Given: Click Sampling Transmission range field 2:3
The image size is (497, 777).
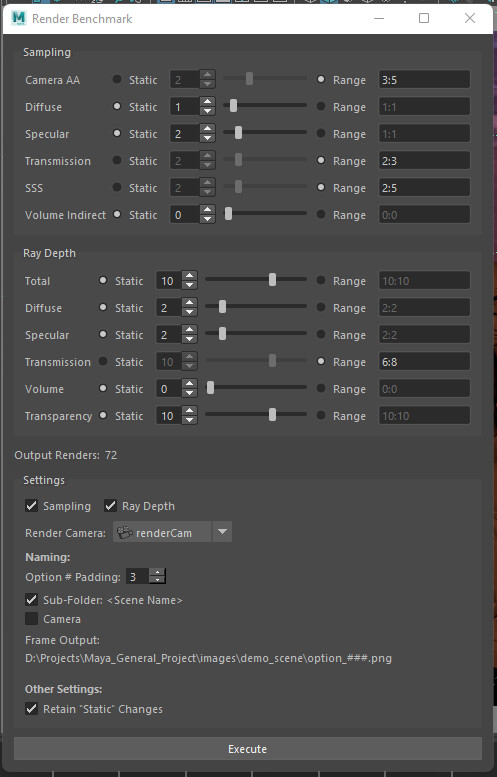Looking at the screenshot, I should pyautogui.click(x=424, y=161).
